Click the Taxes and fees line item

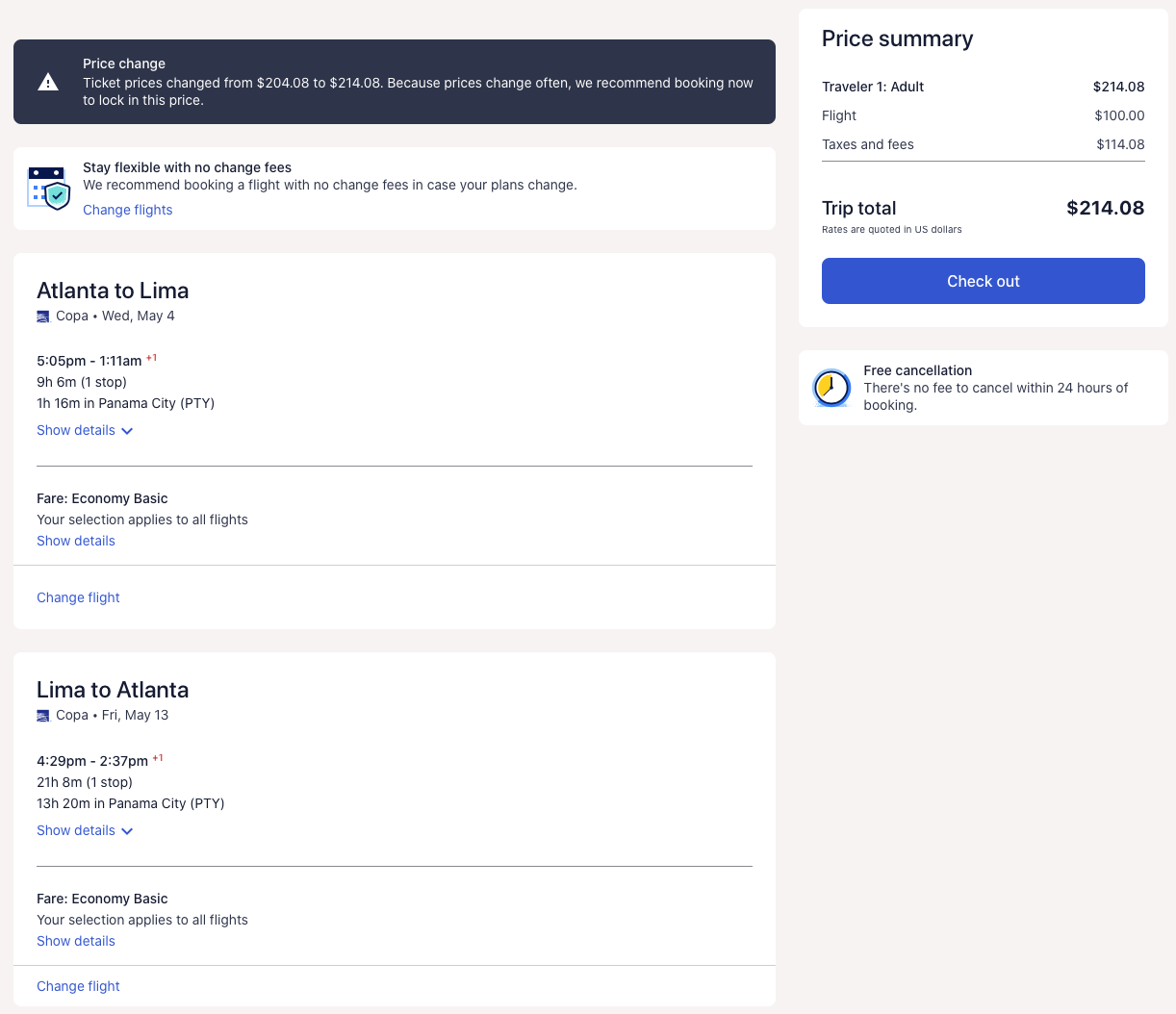point(868,144)
